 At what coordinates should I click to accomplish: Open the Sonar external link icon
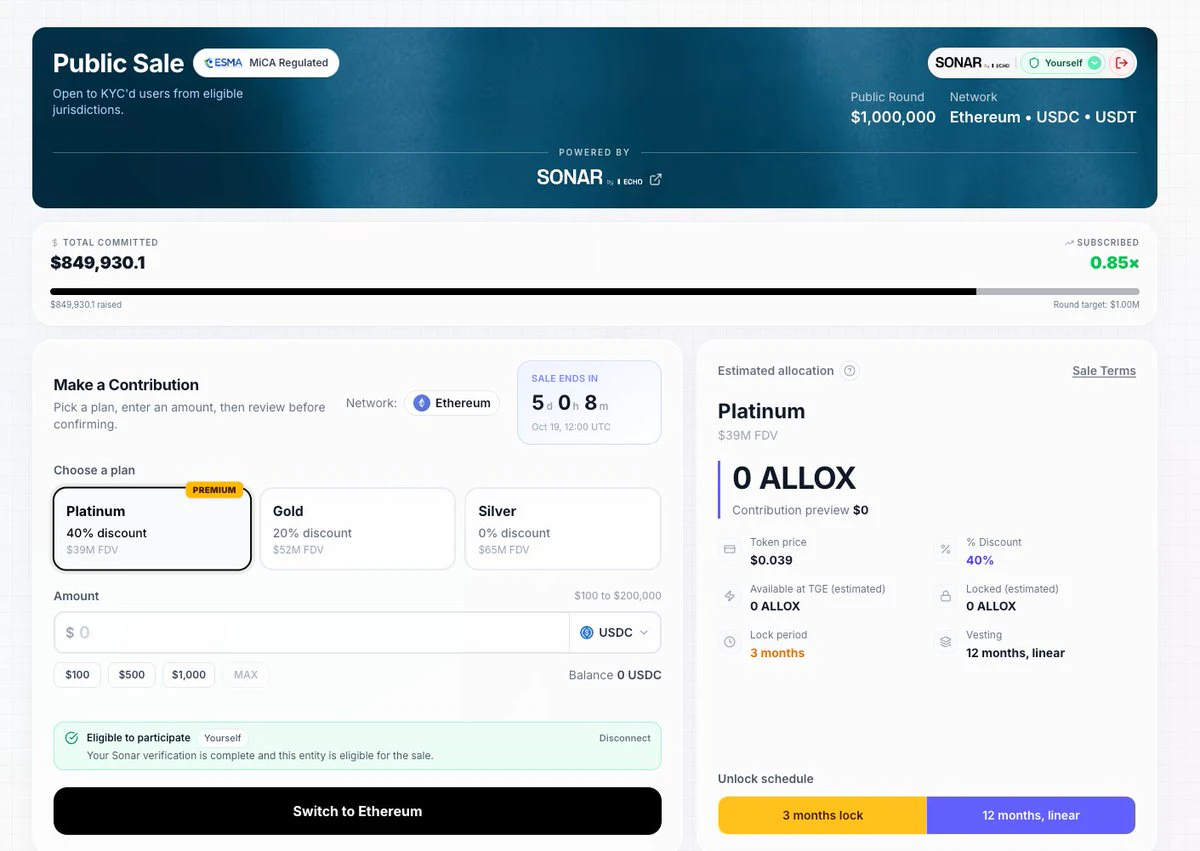[656, 180]
